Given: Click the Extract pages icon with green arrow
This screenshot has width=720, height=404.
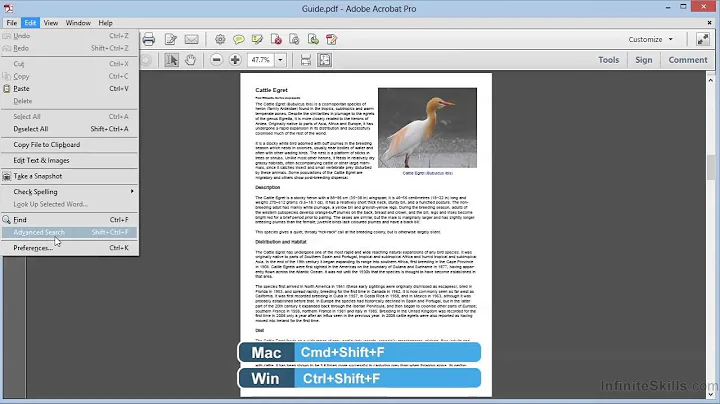Looking at the screenshot, I should [x=313, y=39].
